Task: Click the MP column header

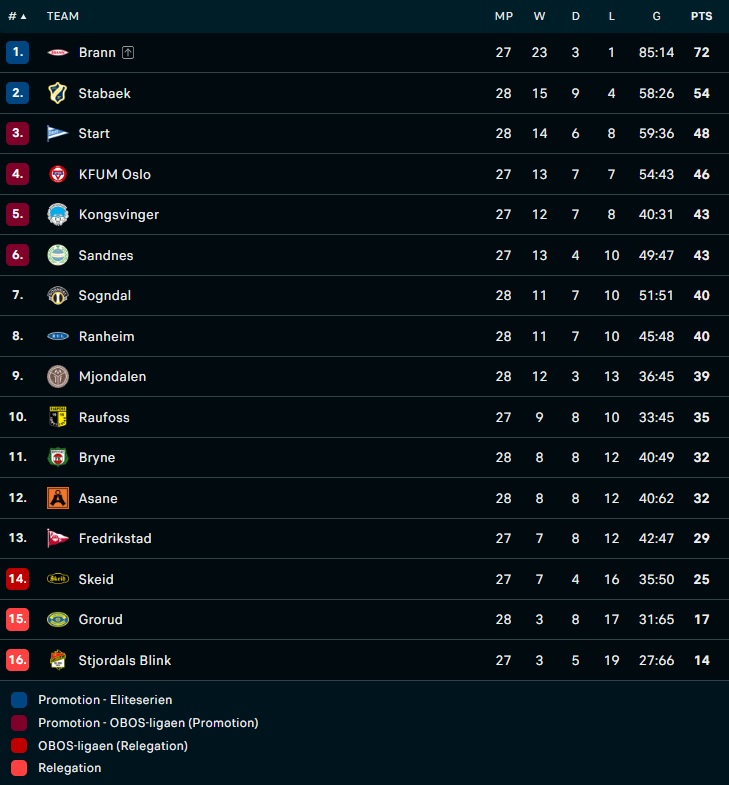Action: coord(503,16)
